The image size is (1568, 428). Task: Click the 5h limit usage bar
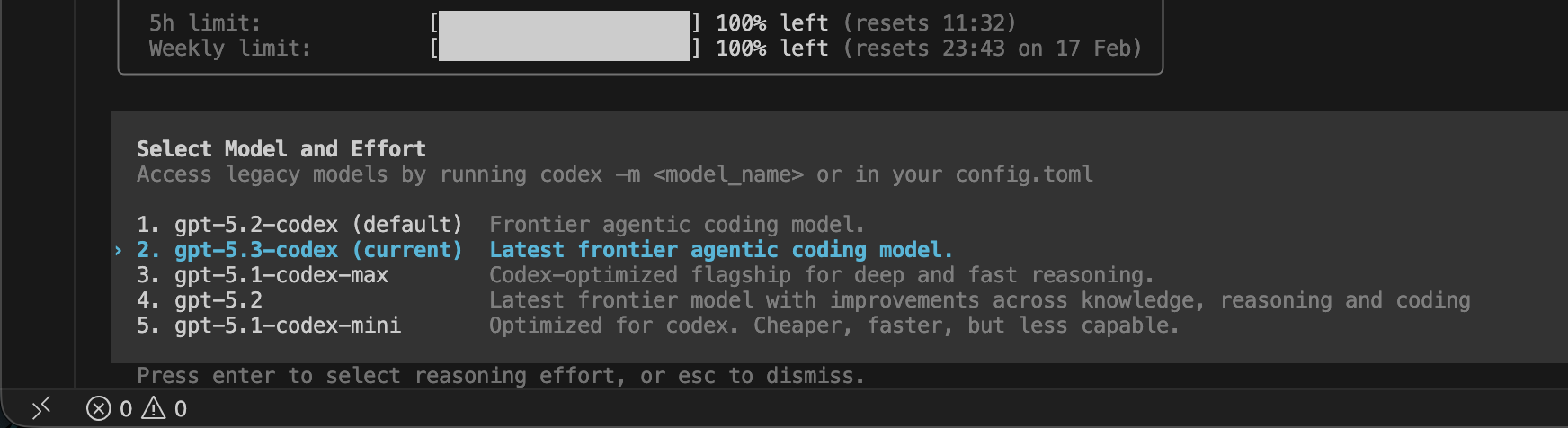(x=565, y=23)
